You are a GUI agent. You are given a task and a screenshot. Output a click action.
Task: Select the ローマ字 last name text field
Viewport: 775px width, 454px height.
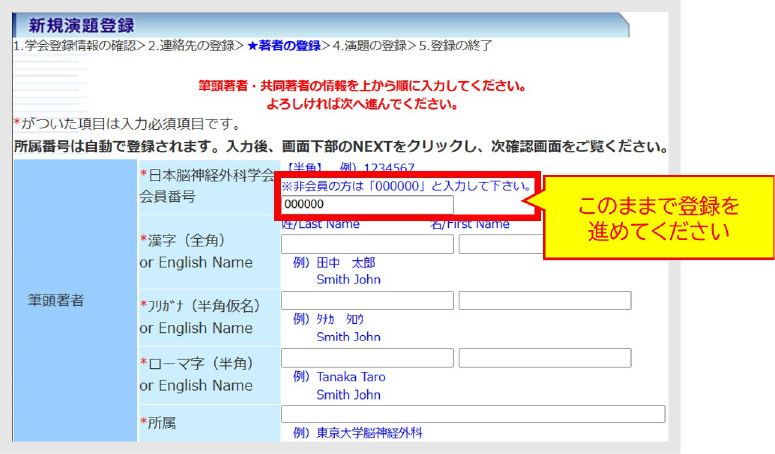coord(367,358)
